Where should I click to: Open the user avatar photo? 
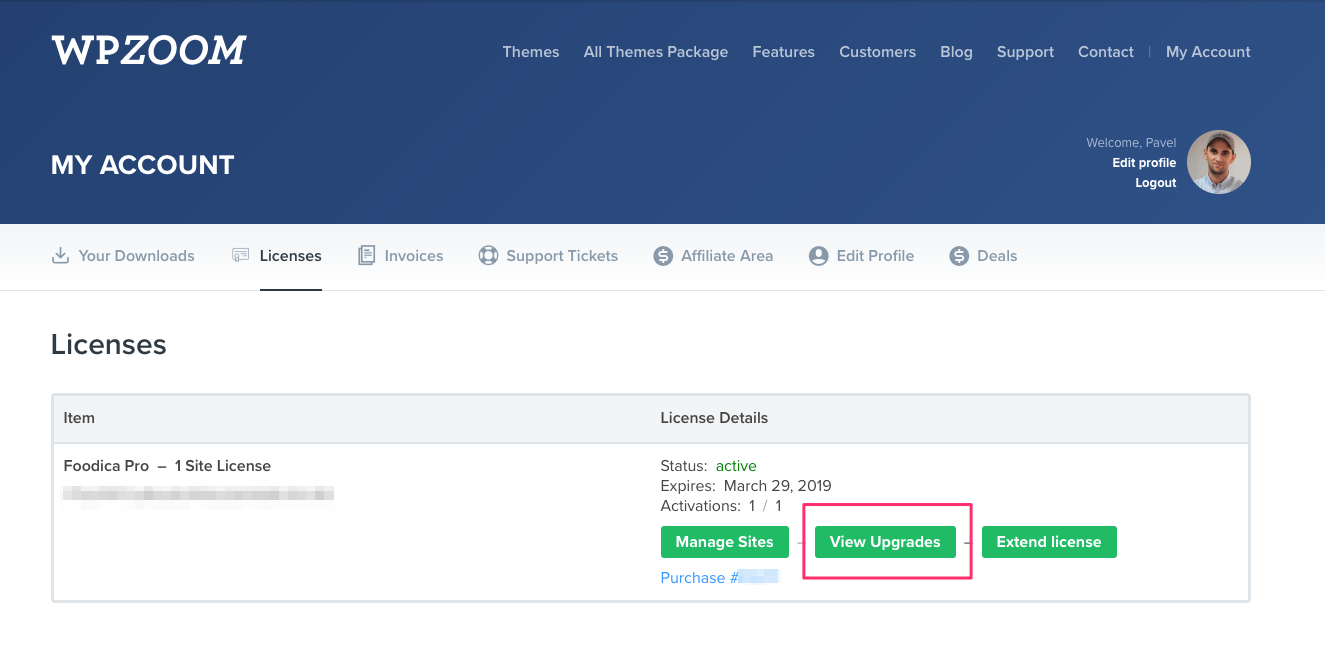1219,162
